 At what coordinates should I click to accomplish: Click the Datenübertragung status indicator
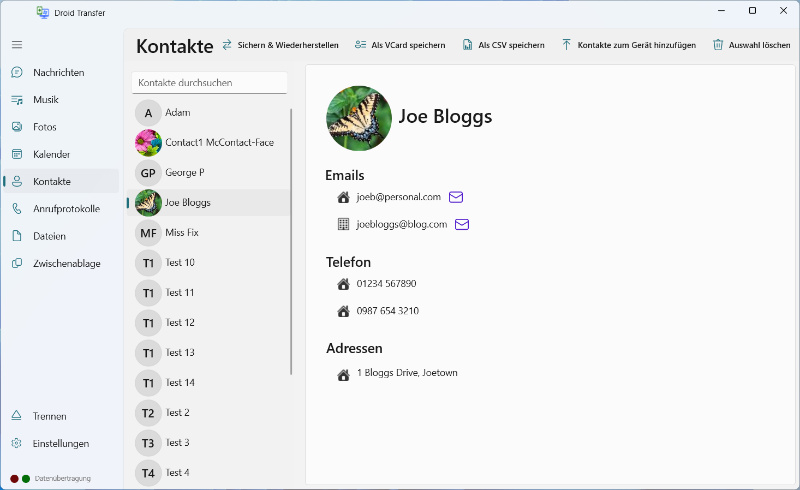pos(51,479)
